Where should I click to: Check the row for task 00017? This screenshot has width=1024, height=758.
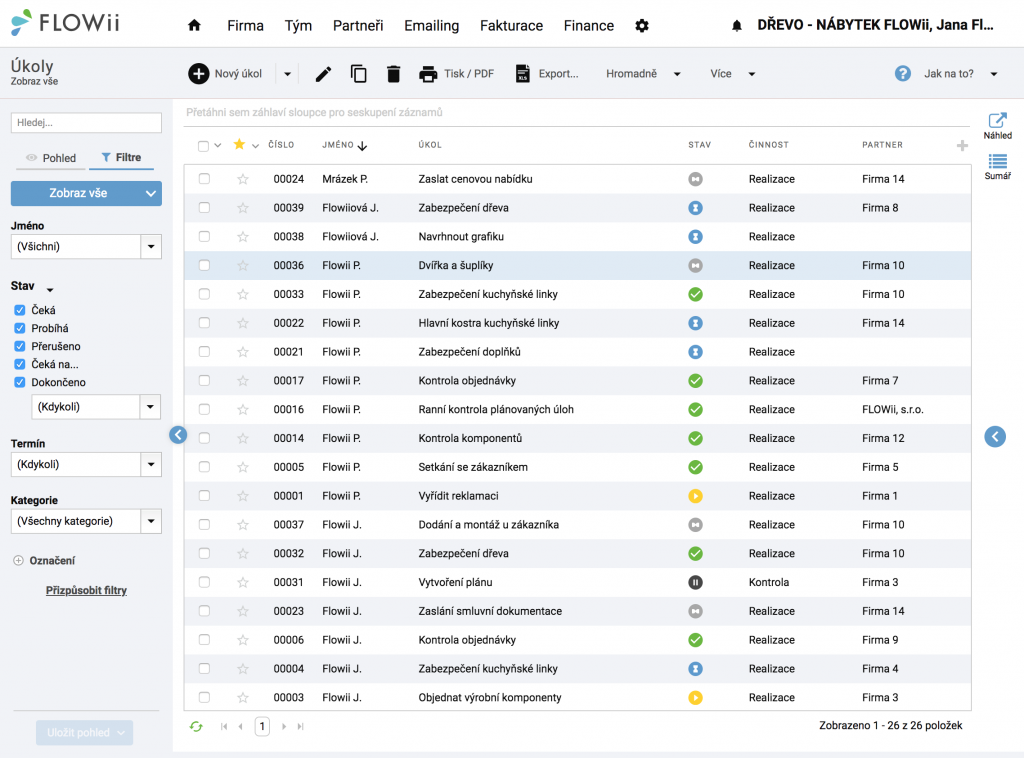pos(204,381)
